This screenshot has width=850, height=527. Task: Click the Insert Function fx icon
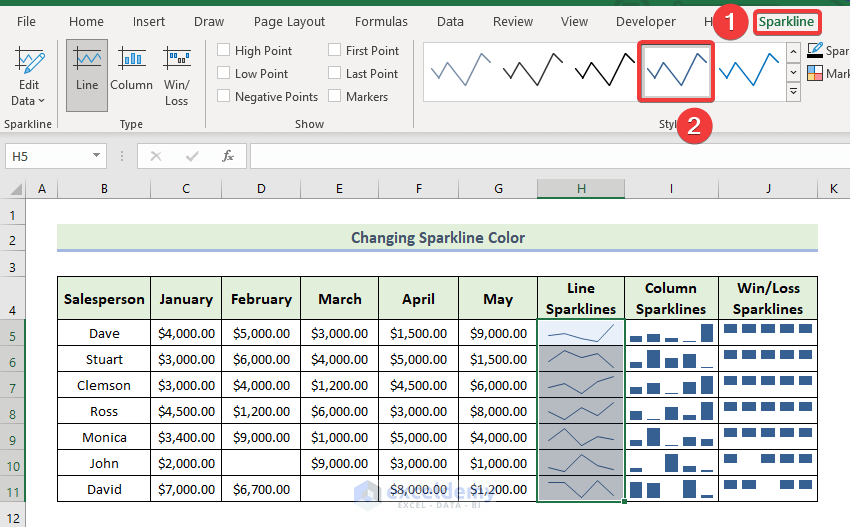(228, 156)
